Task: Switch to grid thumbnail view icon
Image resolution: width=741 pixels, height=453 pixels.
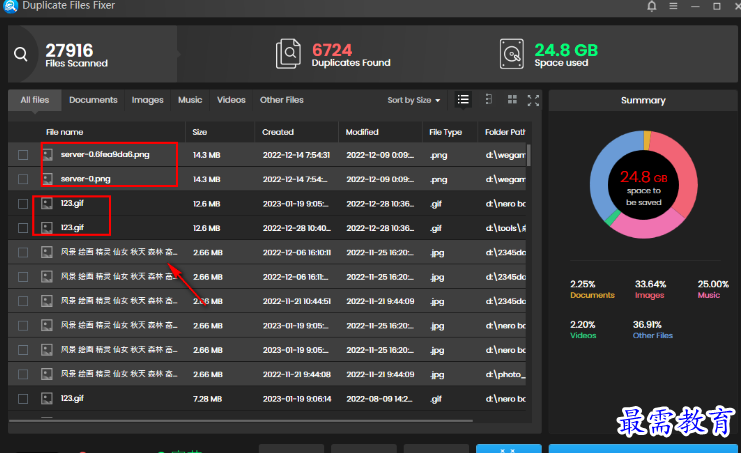Action: (512, 99)
